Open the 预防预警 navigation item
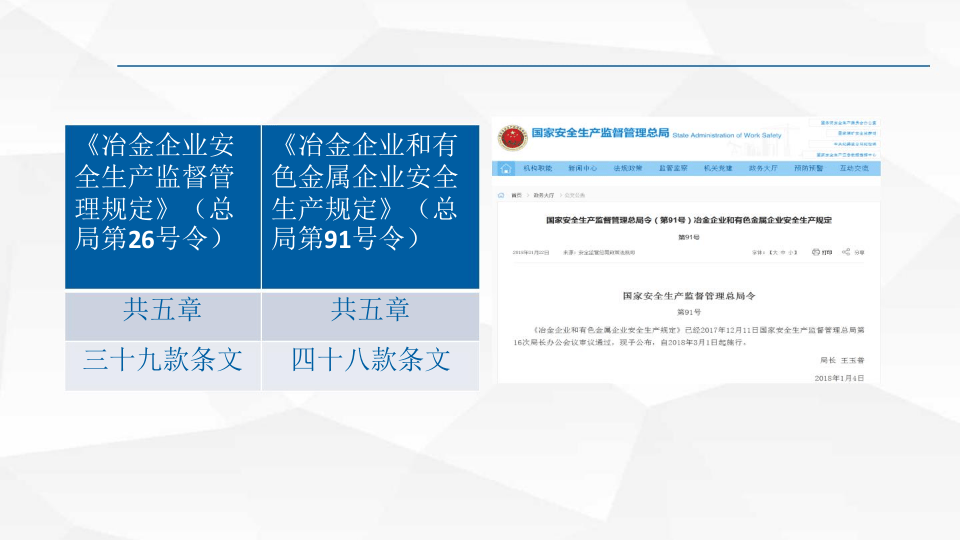Screen dimensions: 960x540 [808, 168]
